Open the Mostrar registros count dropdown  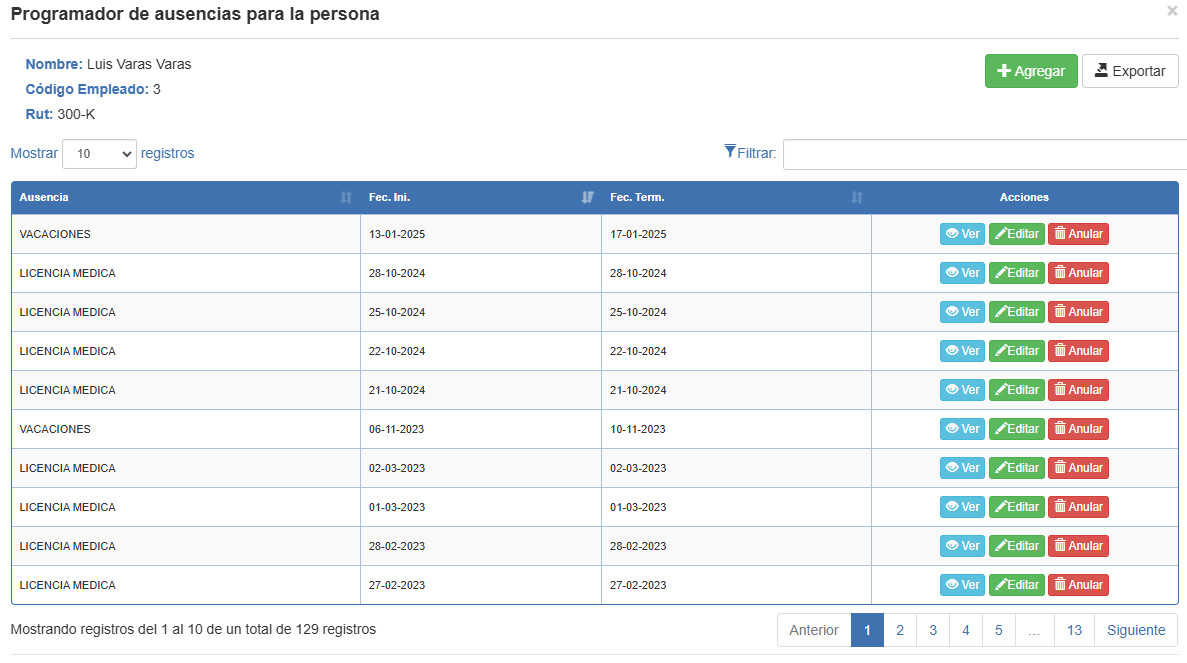tap(99, 154)
